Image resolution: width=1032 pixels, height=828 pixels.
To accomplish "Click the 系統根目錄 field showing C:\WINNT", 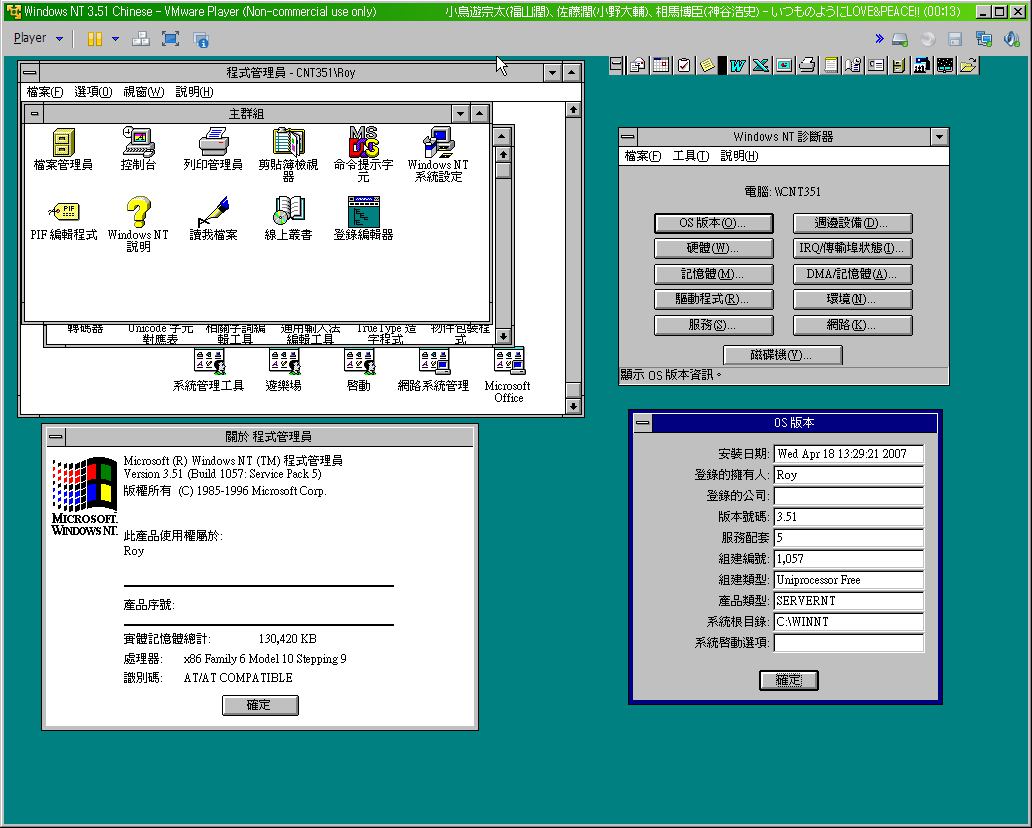I will (848, 621).
